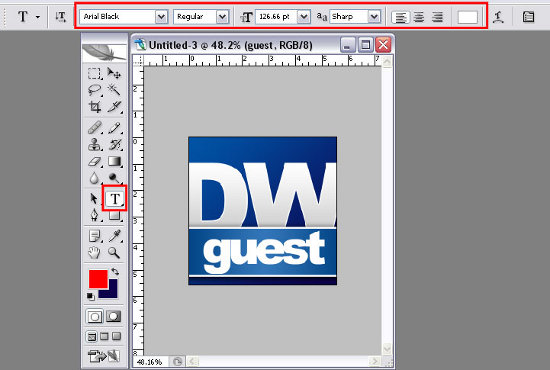Select the Gradient tool
The height and width of the screenshot is (370, 550).
pos(114,161)
